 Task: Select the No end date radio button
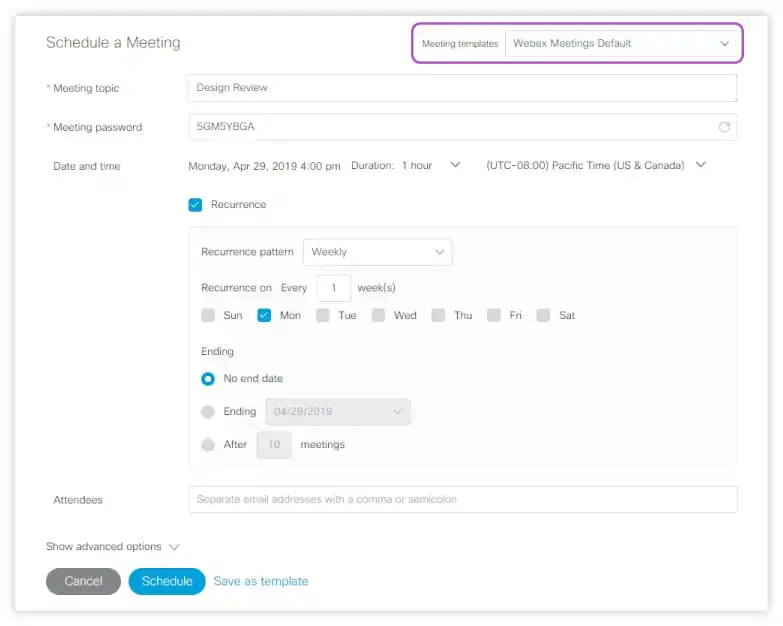coord(208,379)
